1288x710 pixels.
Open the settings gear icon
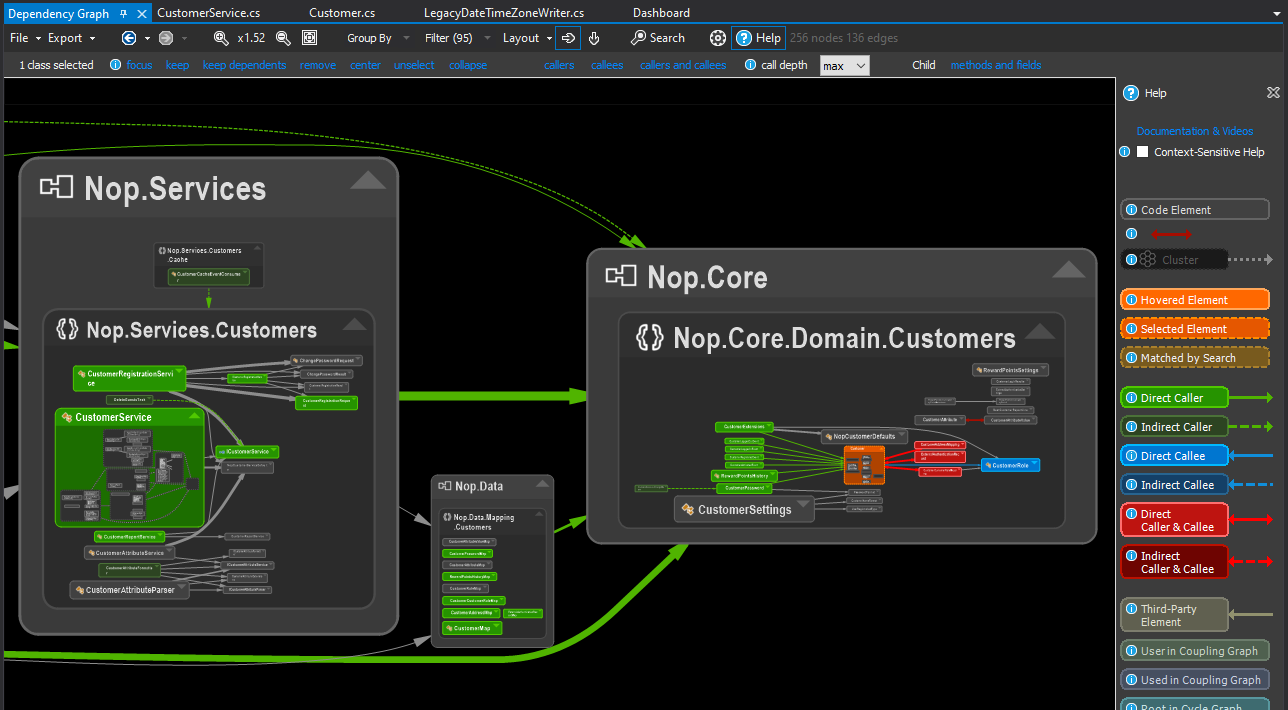tap(718, 38)
